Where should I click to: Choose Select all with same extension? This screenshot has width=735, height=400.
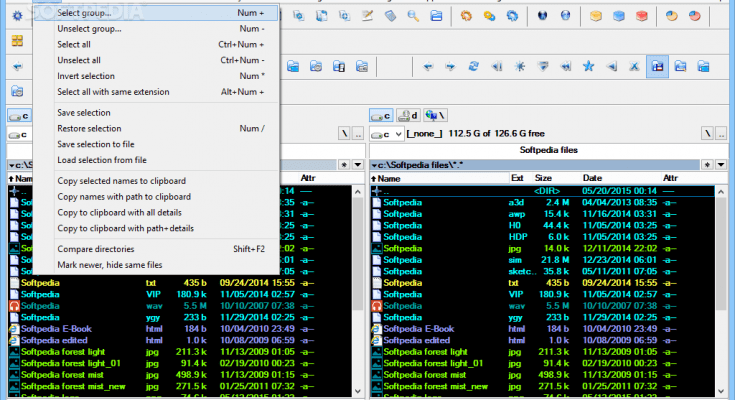pos(157,92)
